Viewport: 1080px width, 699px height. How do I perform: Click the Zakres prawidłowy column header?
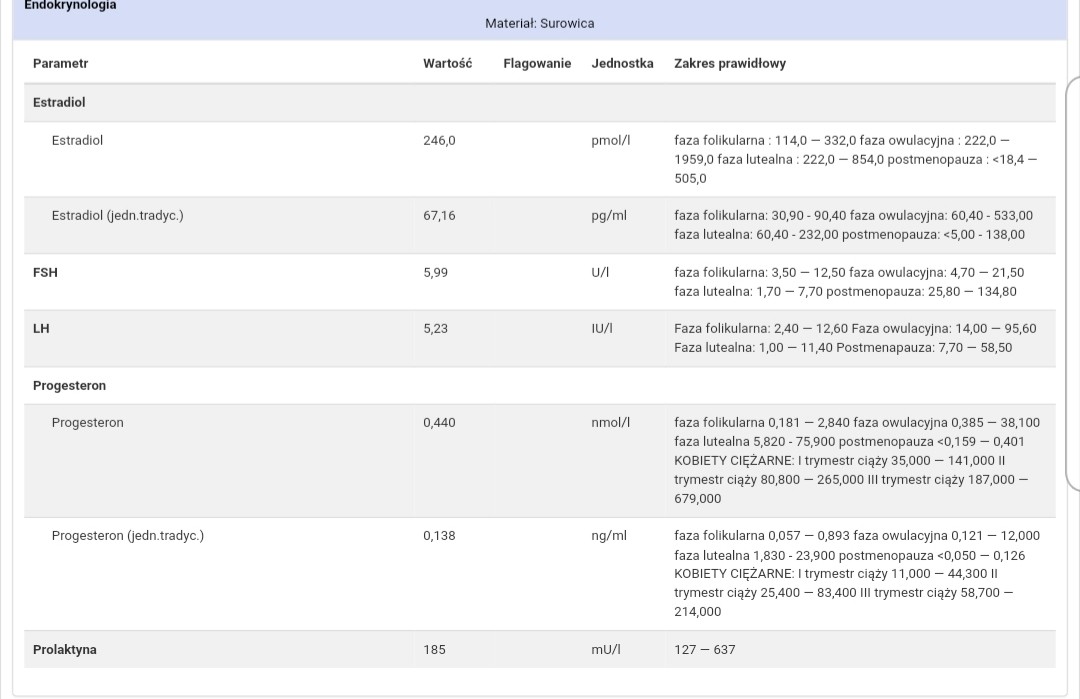pos(730,64)
